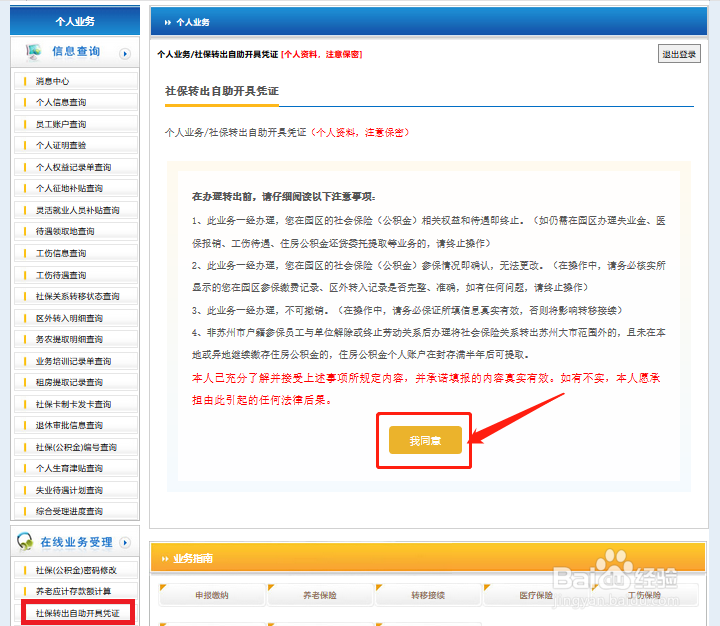Go to 社保(公积金)编号查询
720x626 pixels.
[x=76, y=447]
